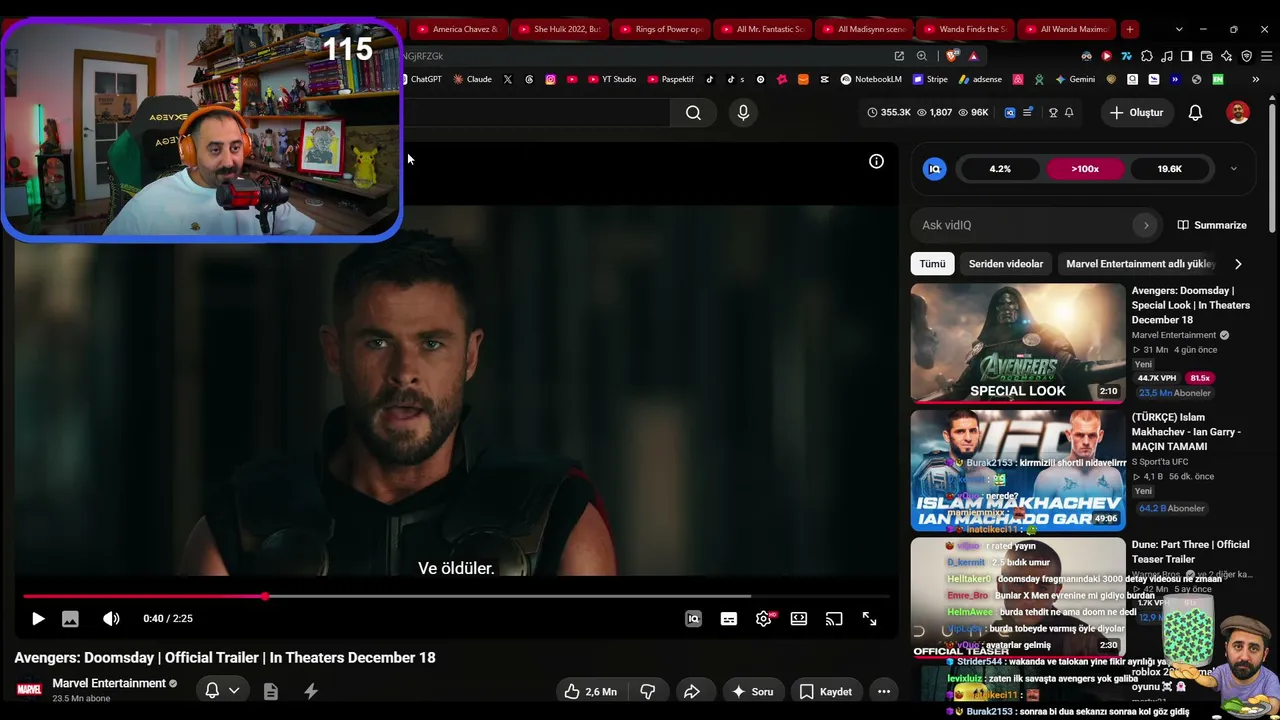1280x720 pixels.
Task: Share the video using arrow button
Action: pos(692,691)
